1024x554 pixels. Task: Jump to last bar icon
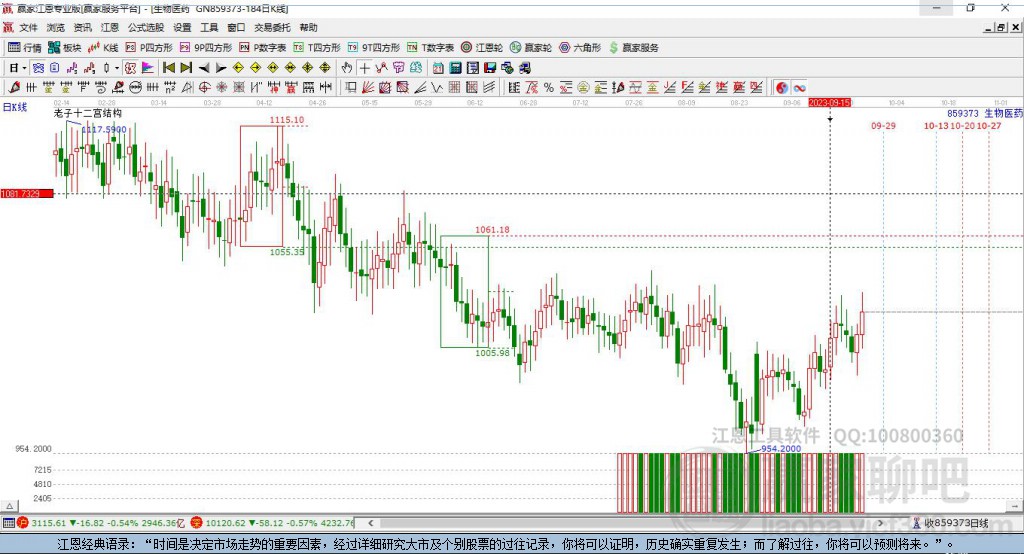pos(186,68)
